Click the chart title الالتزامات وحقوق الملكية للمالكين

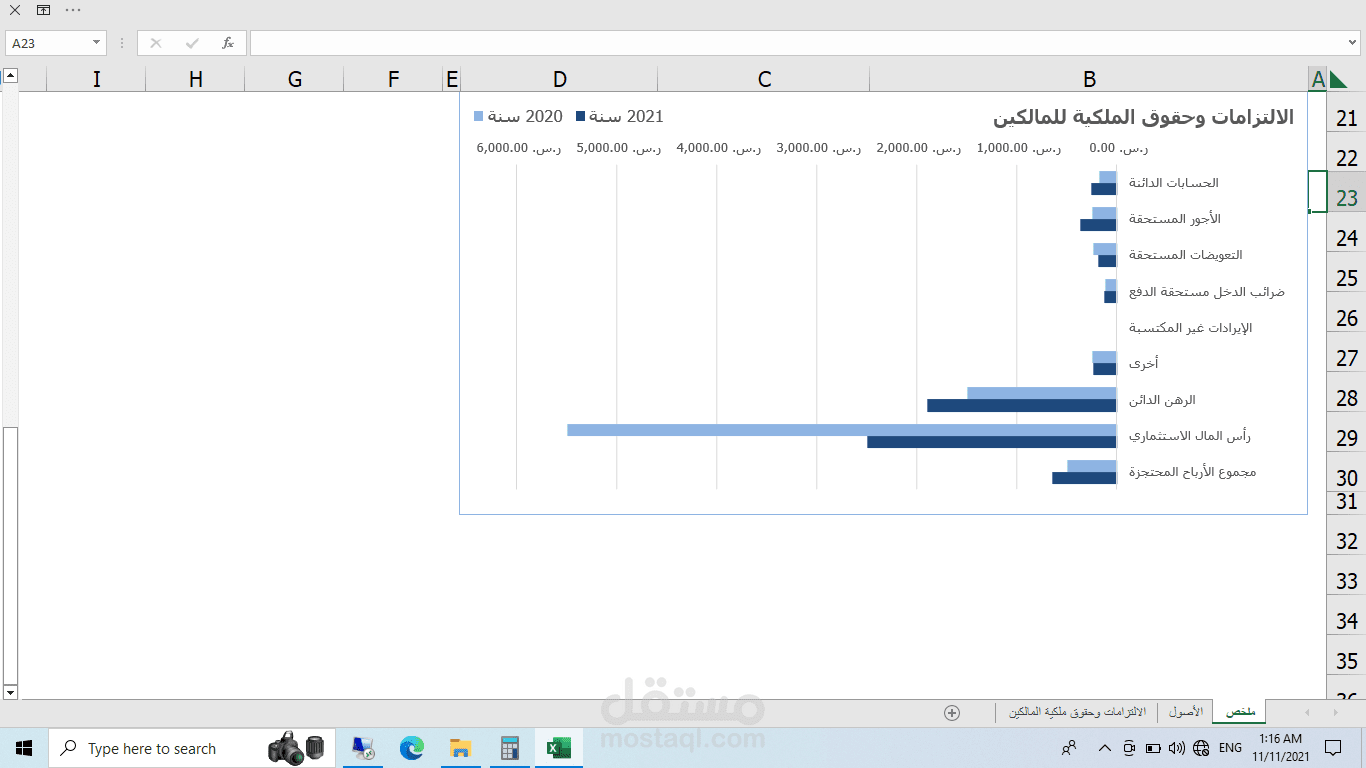coord(1143,117)
